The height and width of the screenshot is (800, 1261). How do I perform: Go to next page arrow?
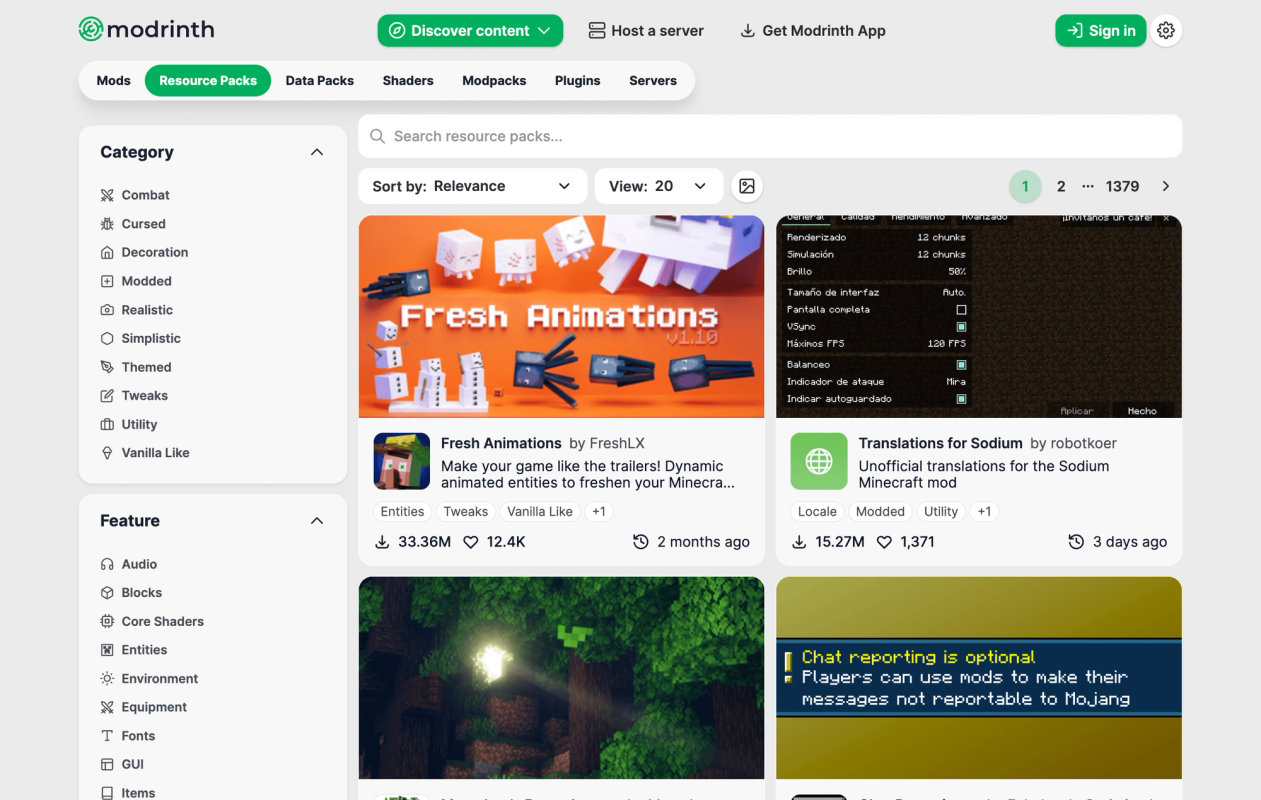click(x=1166, y=186)
